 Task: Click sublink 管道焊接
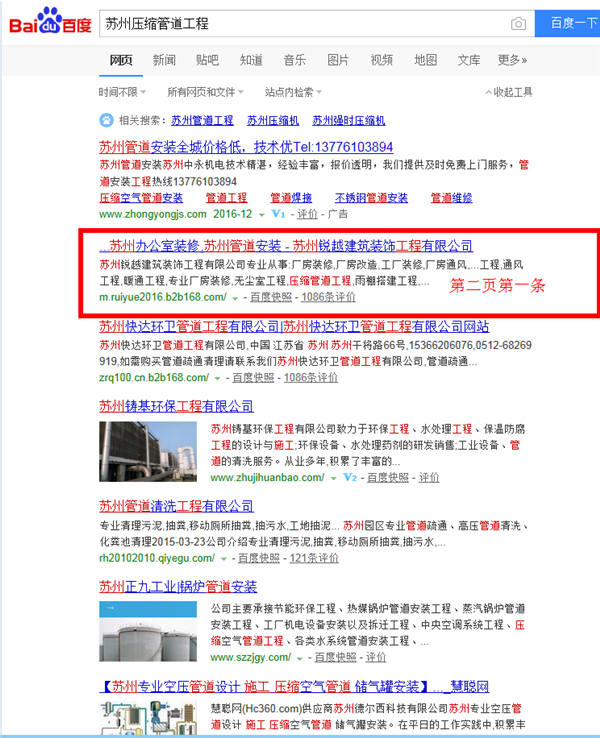click(x=291, y=198)
